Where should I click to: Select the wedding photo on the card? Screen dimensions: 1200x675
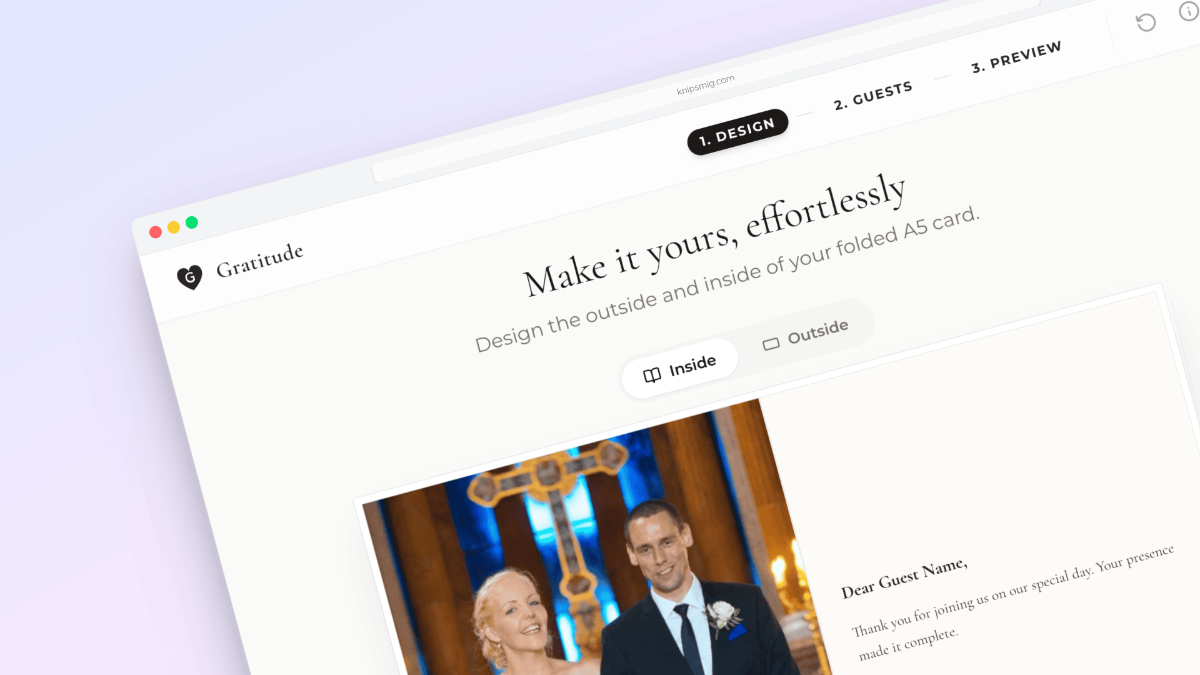coord(590,560)
